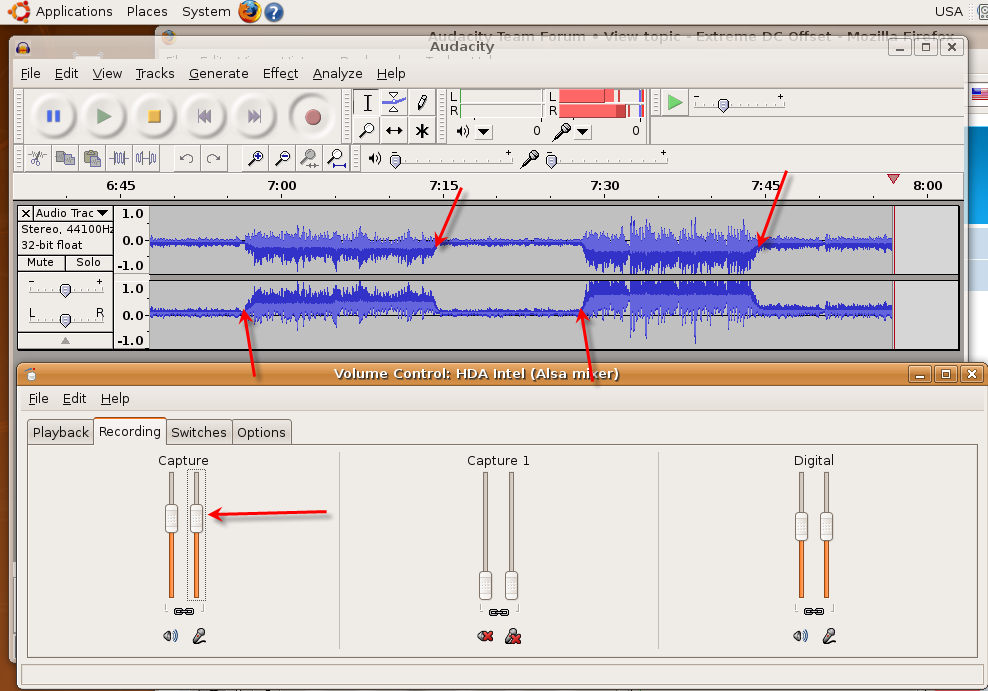Open the Generate menu
Image resolution: width=988 pixels, height=691 pixels.
[x=219, y=74]
